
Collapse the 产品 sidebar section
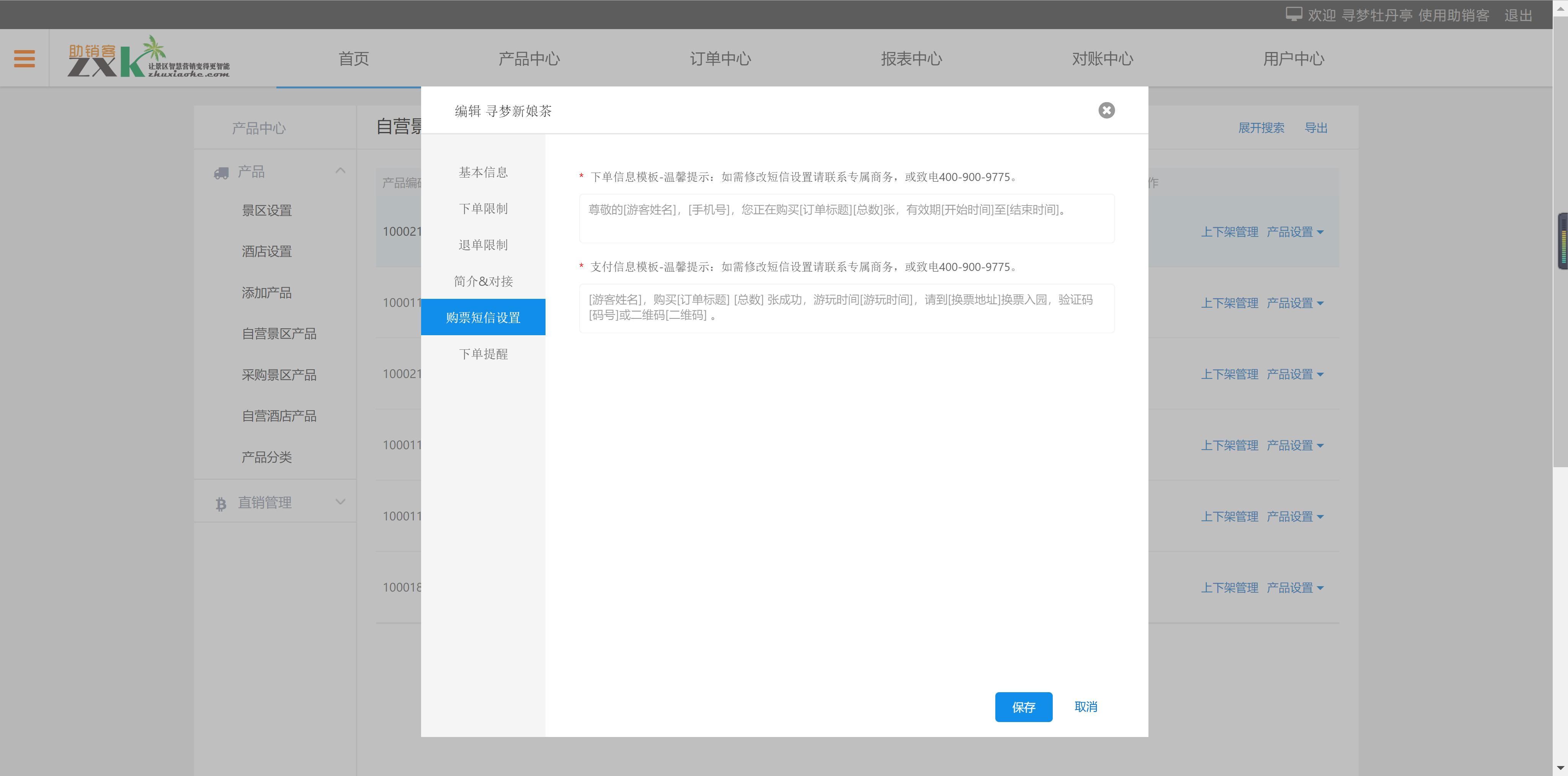[340, 170]
